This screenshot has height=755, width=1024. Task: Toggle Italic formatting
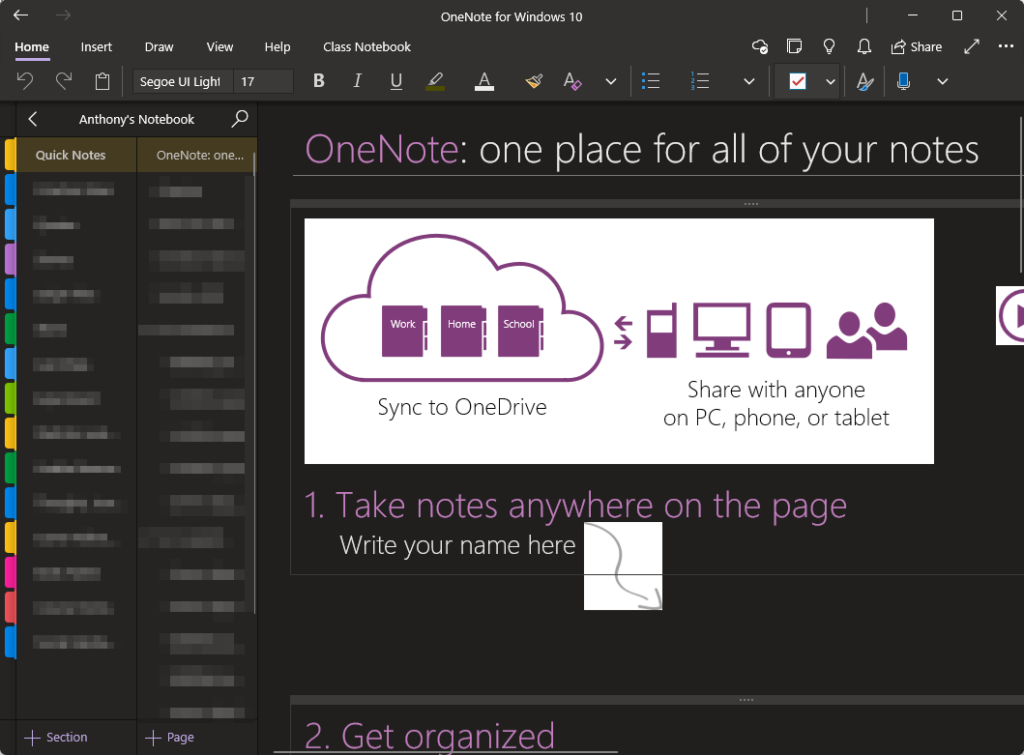pyautogui.click(x=357, y=81)
